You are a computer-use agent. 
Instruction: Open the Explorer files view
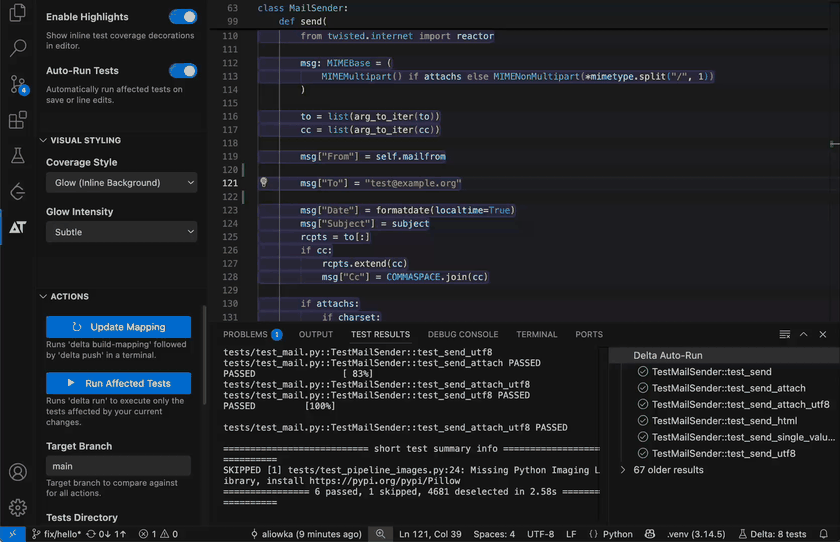(18, 12)
